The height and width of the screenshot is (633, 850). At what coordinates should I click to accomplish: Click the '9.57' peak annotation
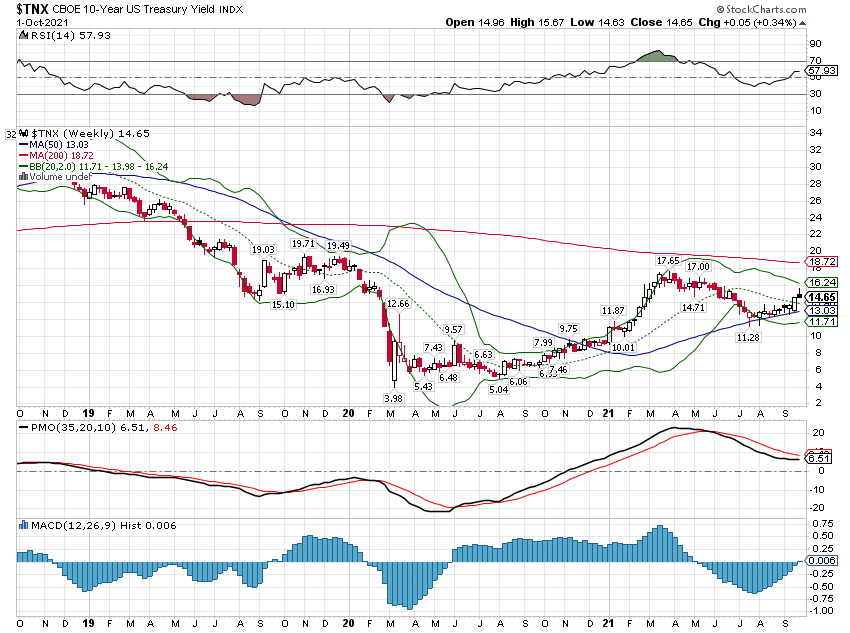pyautogui.click(x=453, y=330)
